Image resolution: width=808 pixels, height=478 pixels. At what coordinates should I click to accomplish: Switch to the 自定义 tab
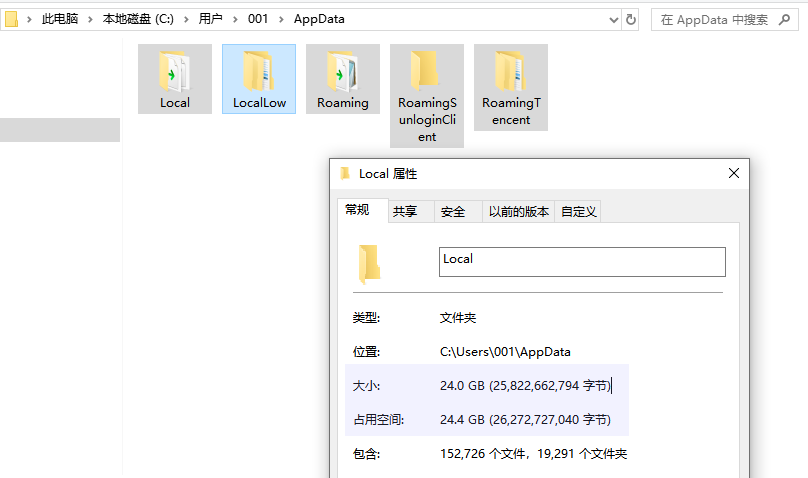tap(578, 212)
